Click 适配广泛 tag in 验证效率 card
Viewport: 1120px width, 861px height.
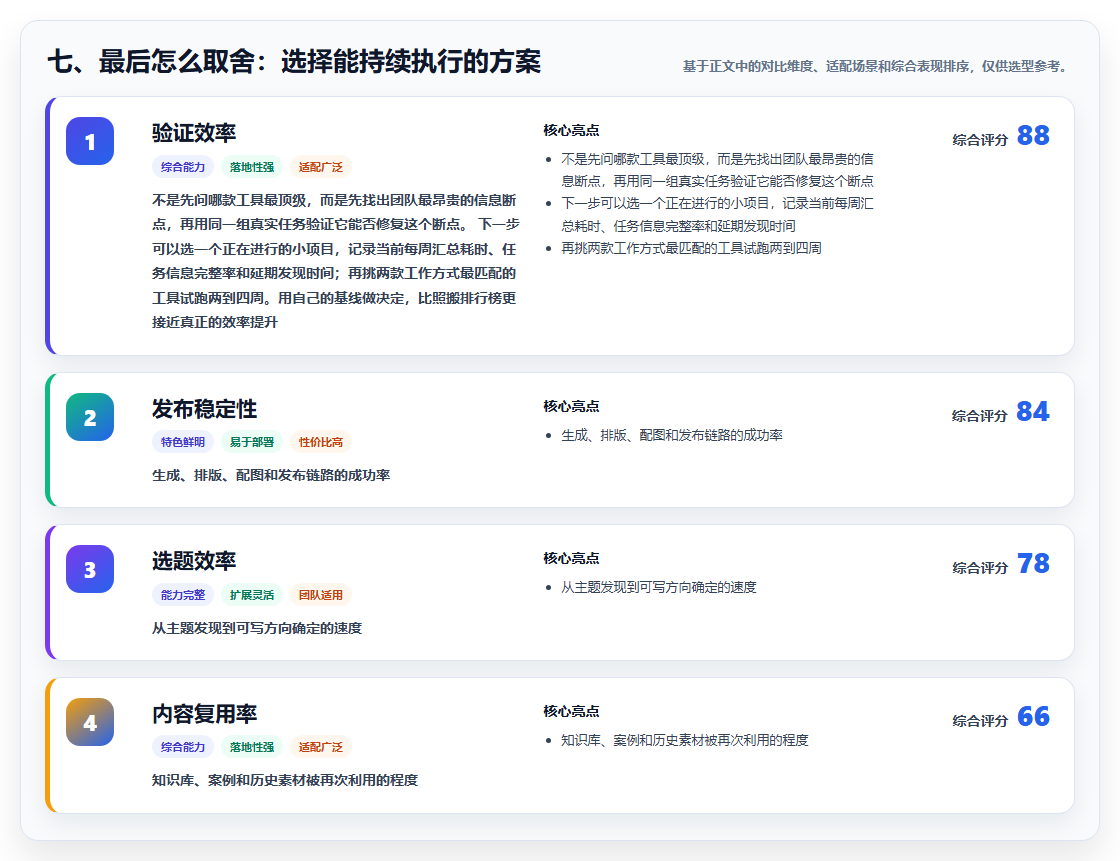[321, 167]
